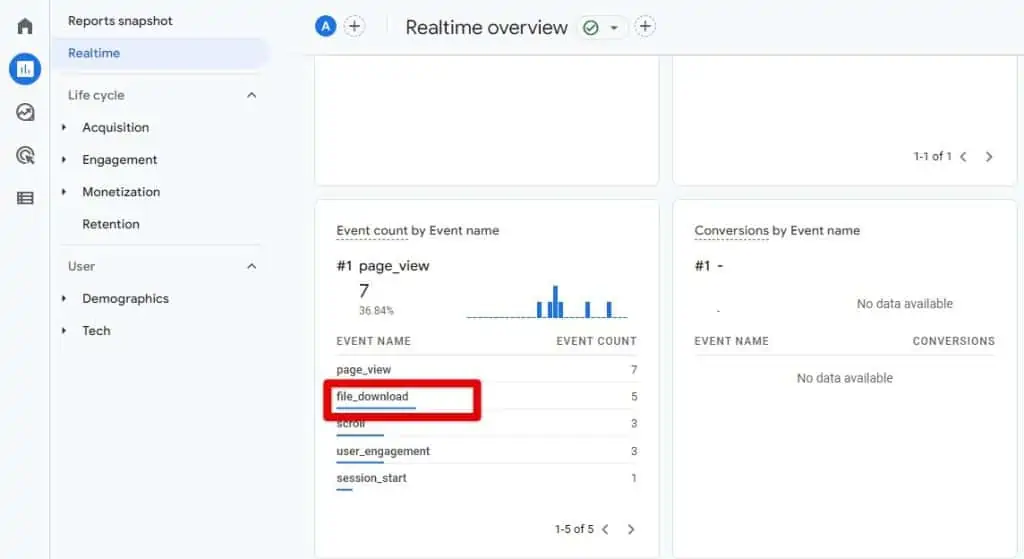
Task: Click the file_download event row
Action: (x=487, y=396)
